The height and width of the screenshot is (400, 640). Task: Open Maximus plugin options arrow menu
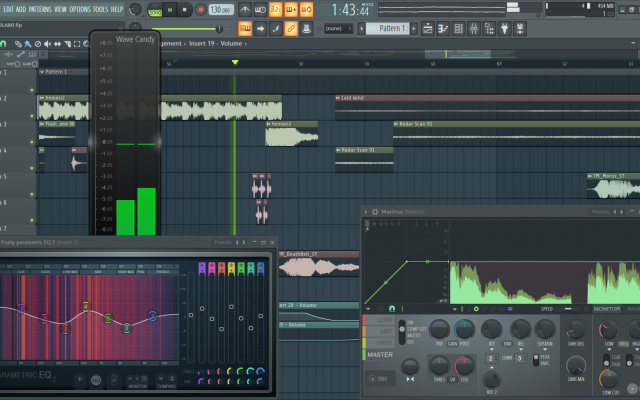365,212
